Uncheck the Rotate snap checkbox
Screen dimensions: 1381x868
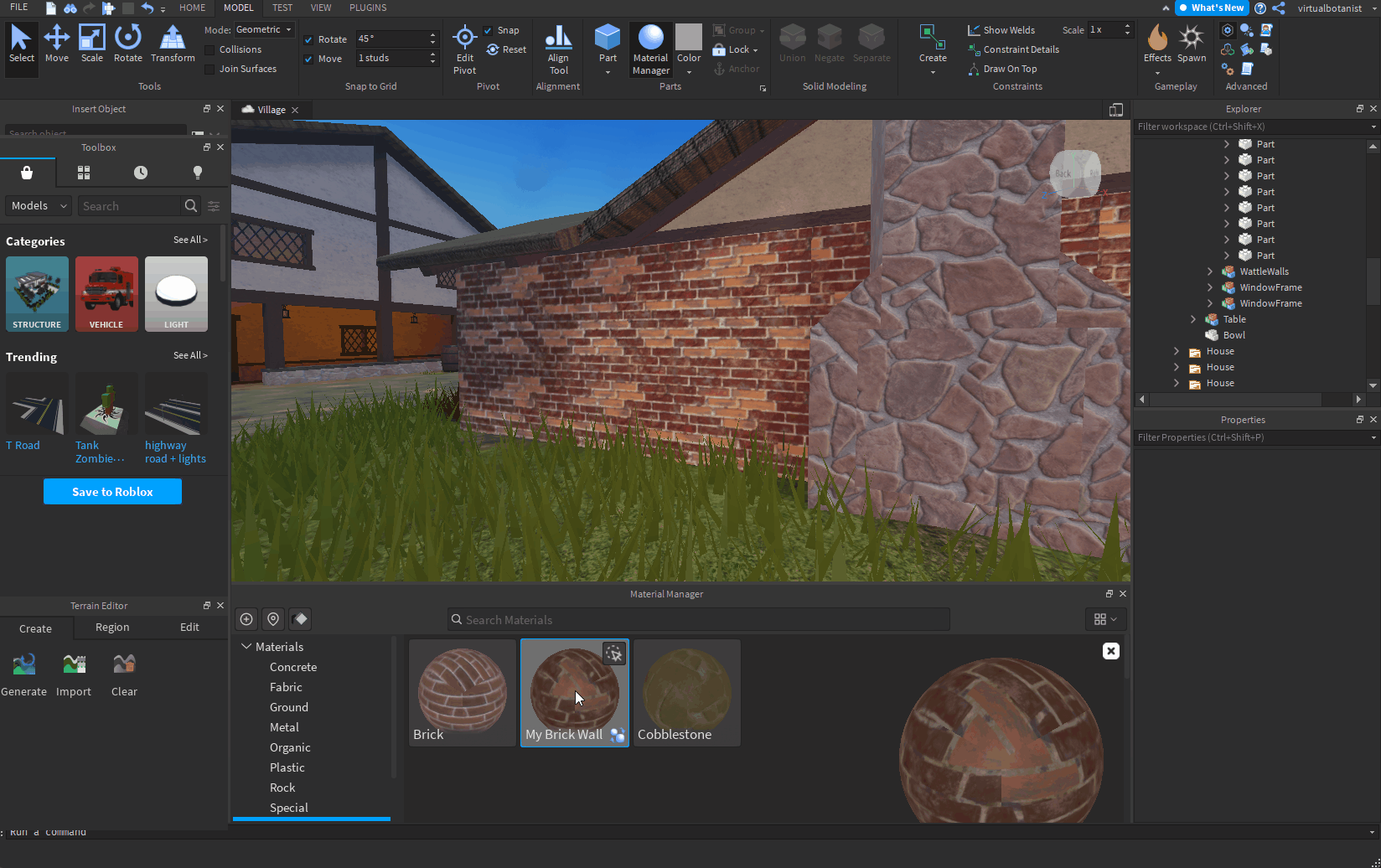[308, 40]
